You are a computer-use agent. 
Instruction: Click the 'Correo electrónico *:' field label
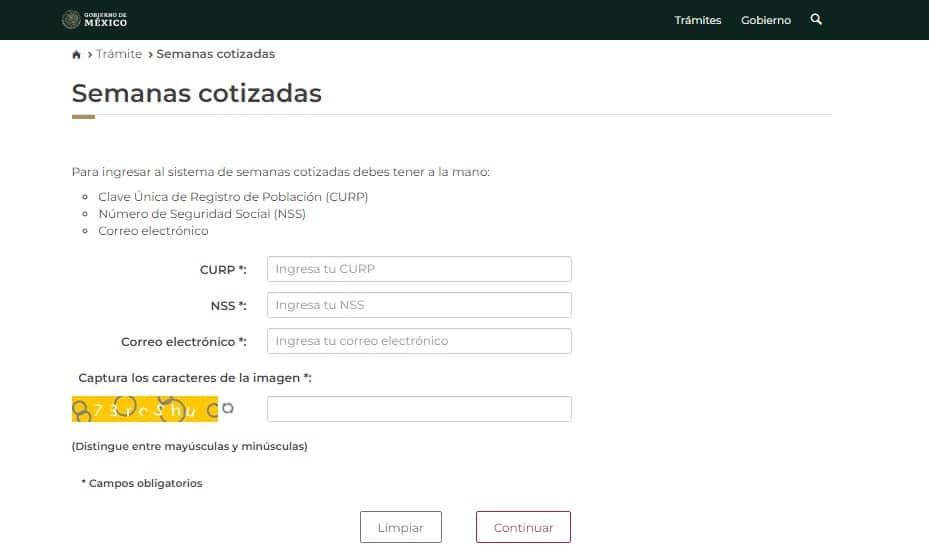(184, 342)
